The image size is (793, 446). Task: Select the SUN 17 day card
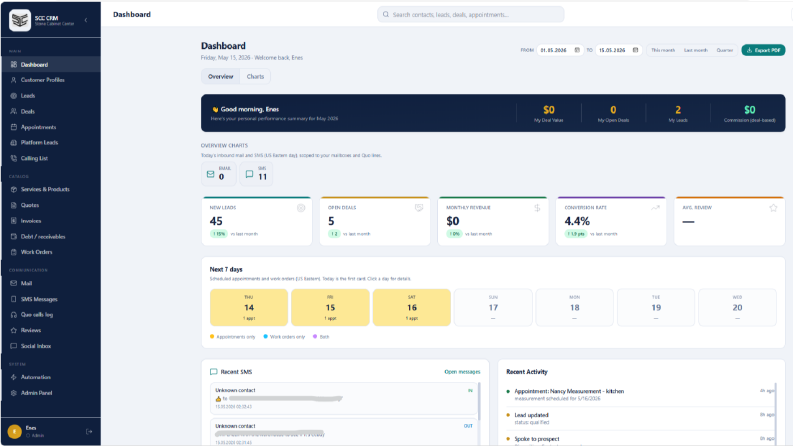(493, 307)
